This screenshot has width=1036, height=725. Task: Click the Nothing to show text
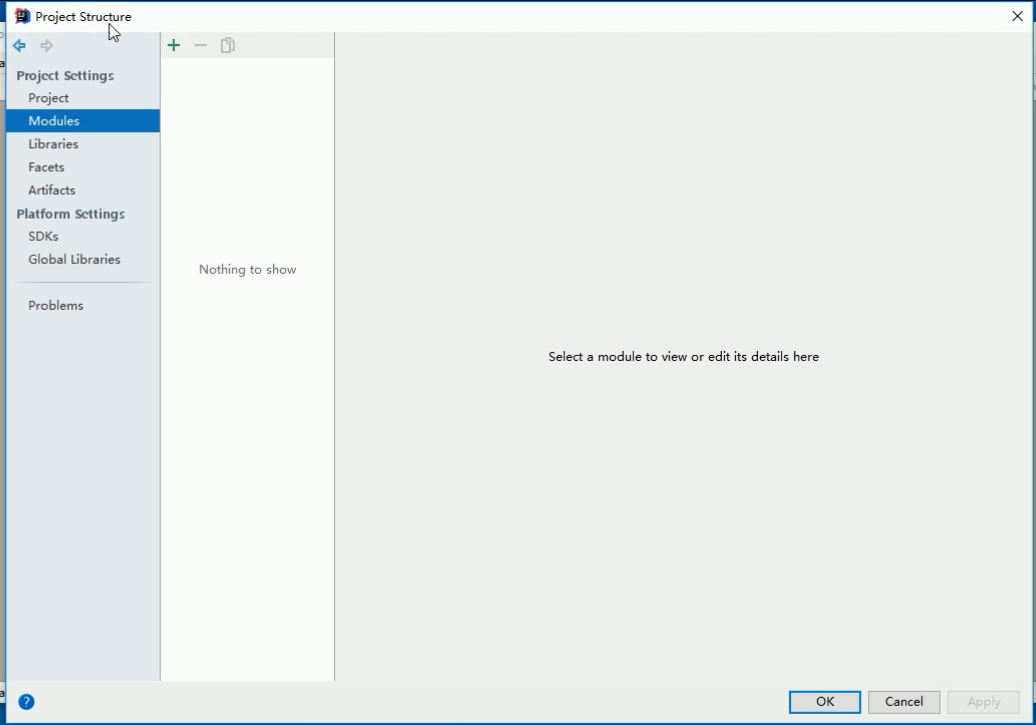tap(248, 270)
